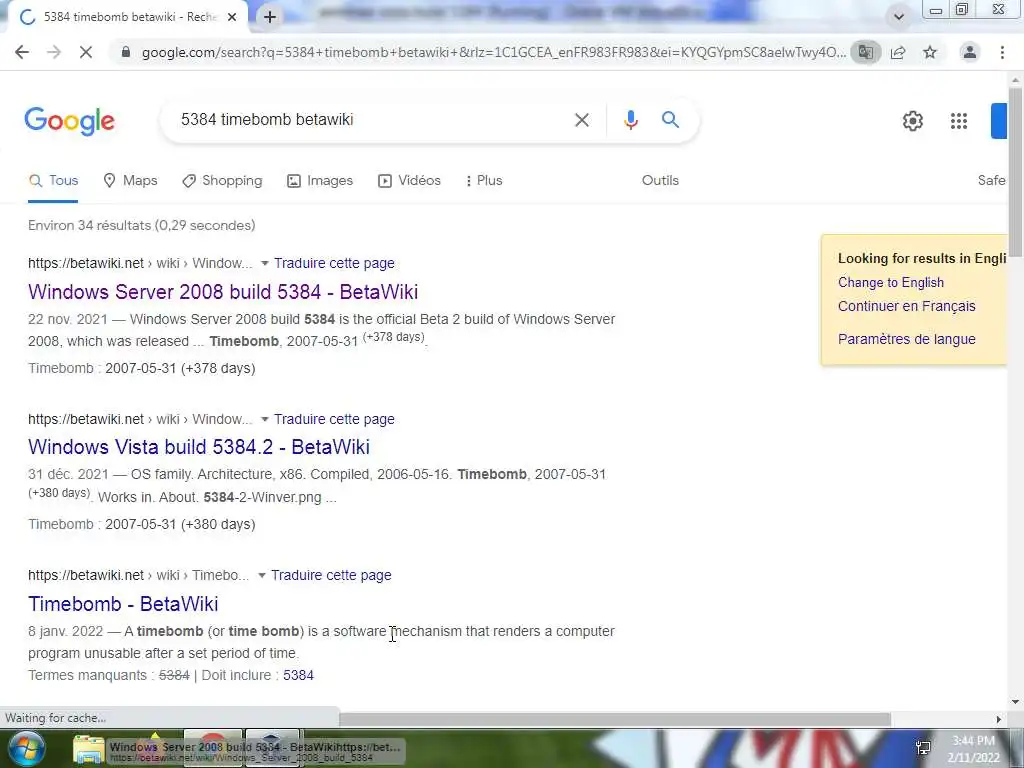Expand dropdown arrow beside first result URL

click(264, 263)
